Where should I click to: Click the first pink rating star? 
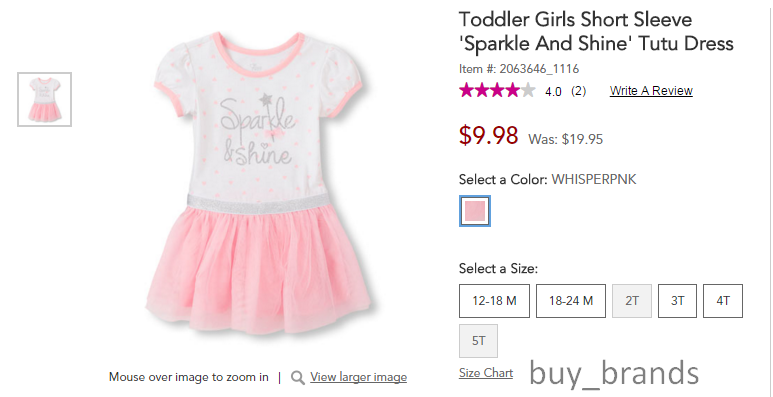(466, 90)
